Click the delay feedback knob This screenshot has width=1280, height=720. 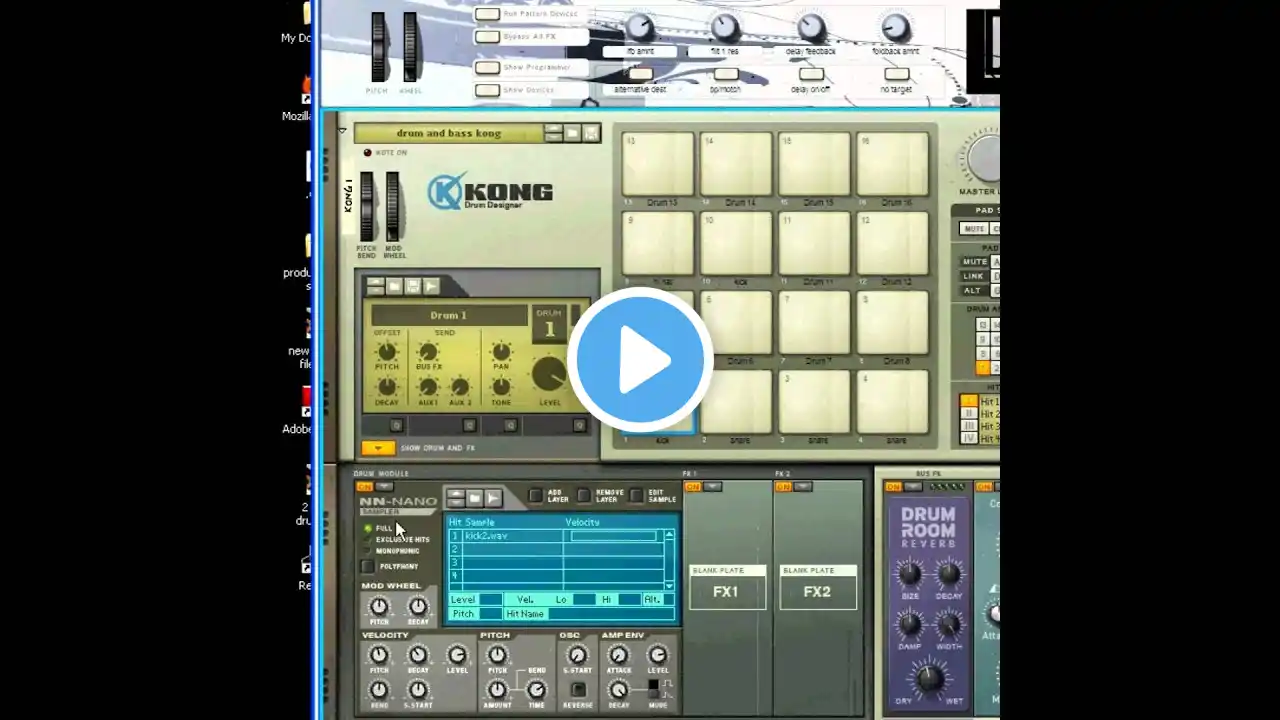point(812,27)
